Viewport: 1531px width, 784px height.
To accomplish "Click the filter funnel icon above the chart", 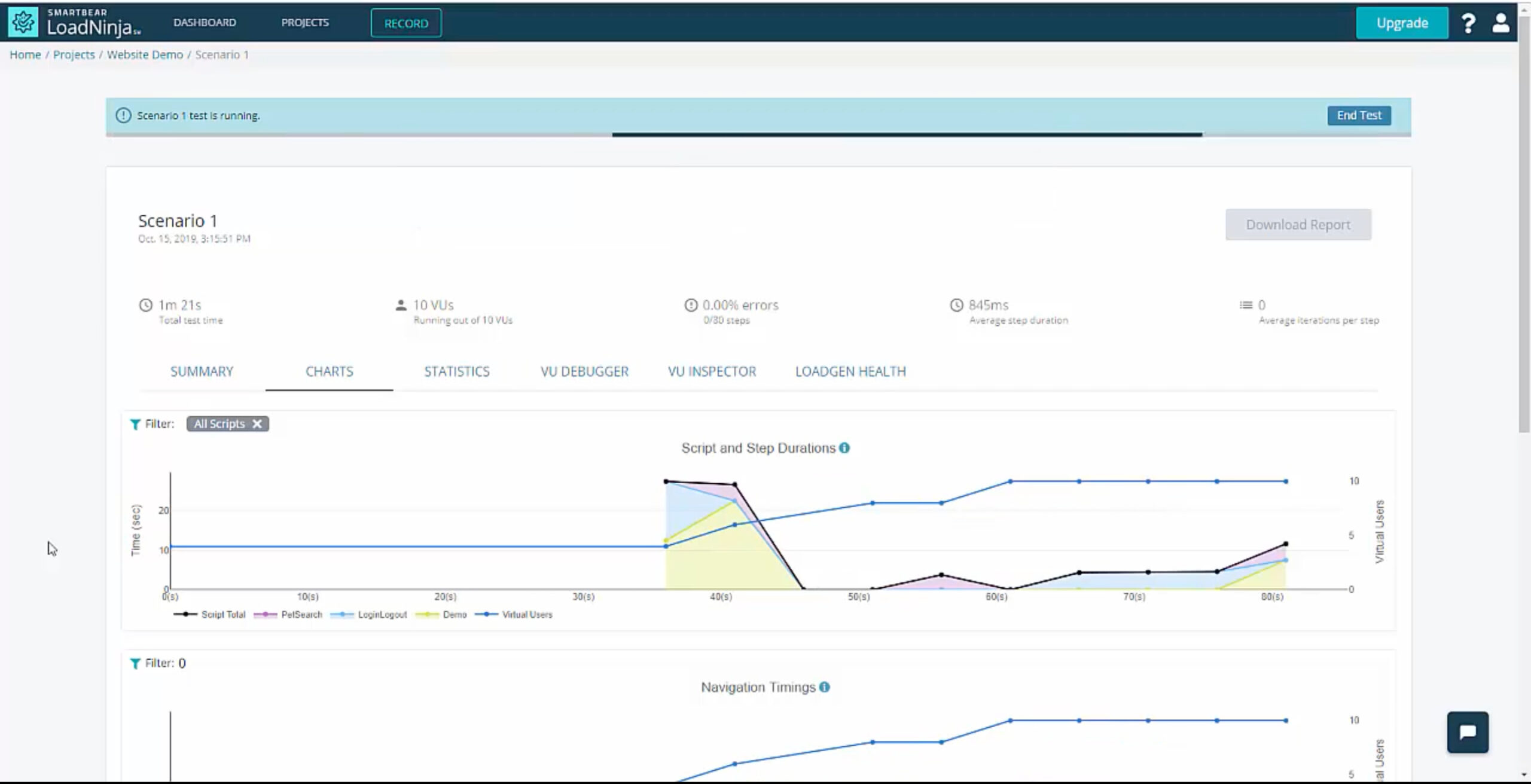I will click(x=135, y=424).
